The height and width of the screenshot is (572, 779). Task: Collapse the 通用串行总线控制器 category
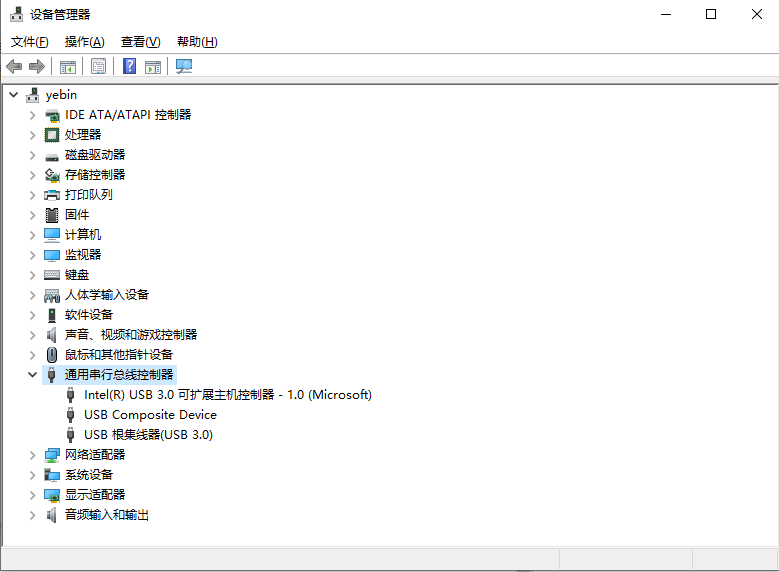[32, 375]
